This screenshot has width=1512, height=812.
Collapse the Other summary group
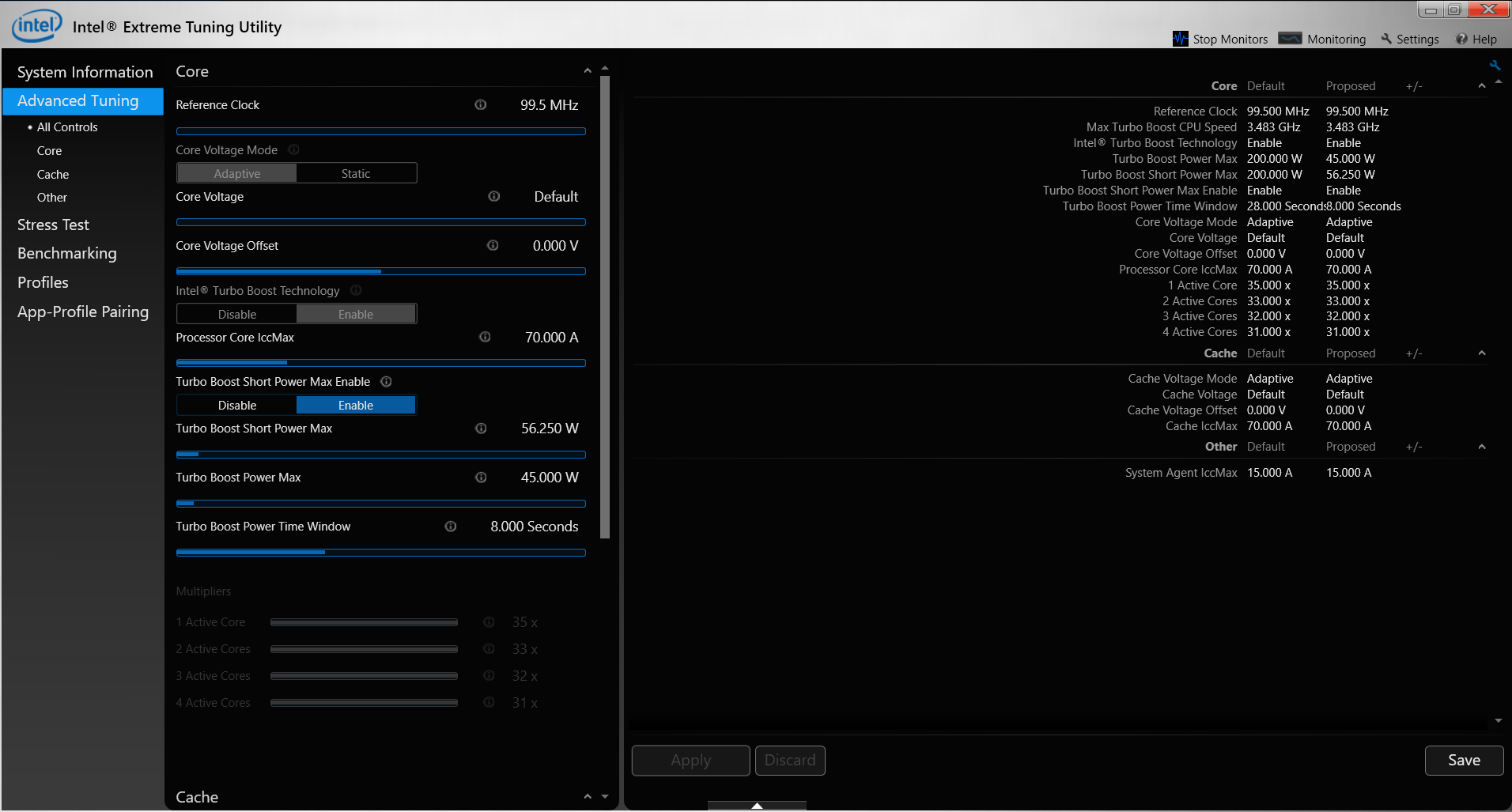tap(1482, 447)
